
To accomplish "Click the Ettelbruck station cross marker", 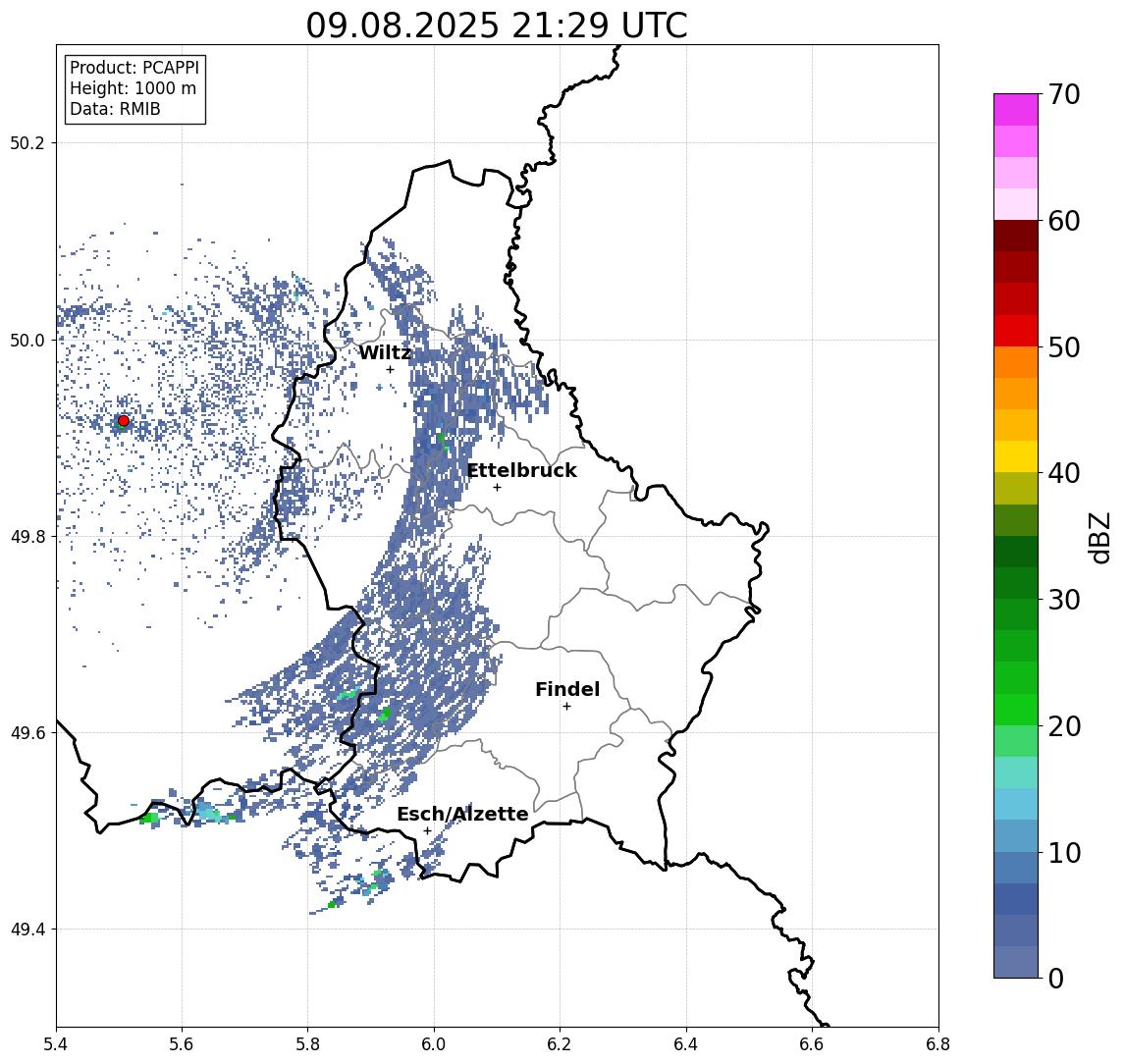I will click(x=497, y=488).
